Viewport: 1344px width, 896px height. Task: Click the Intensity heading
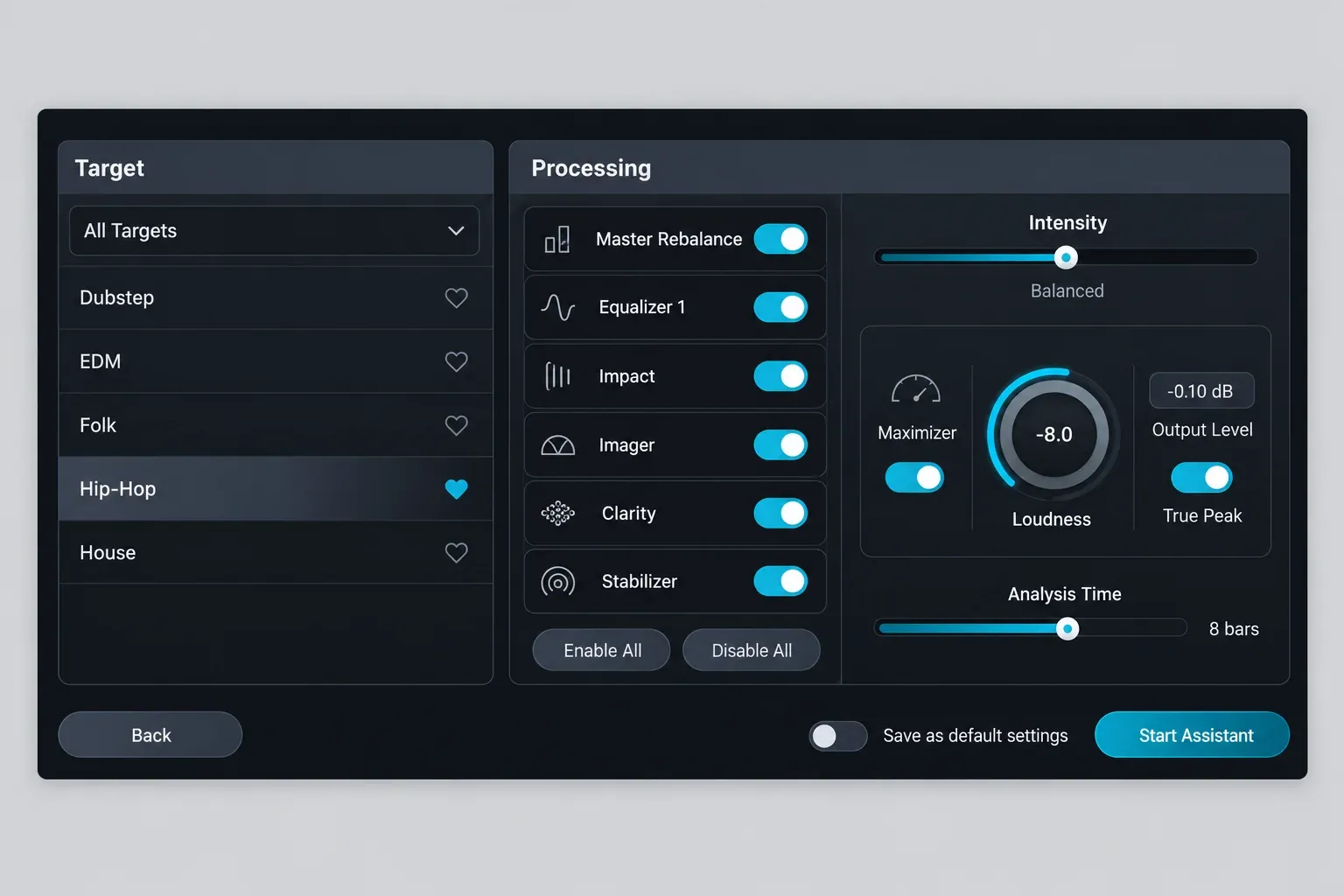1067,223
